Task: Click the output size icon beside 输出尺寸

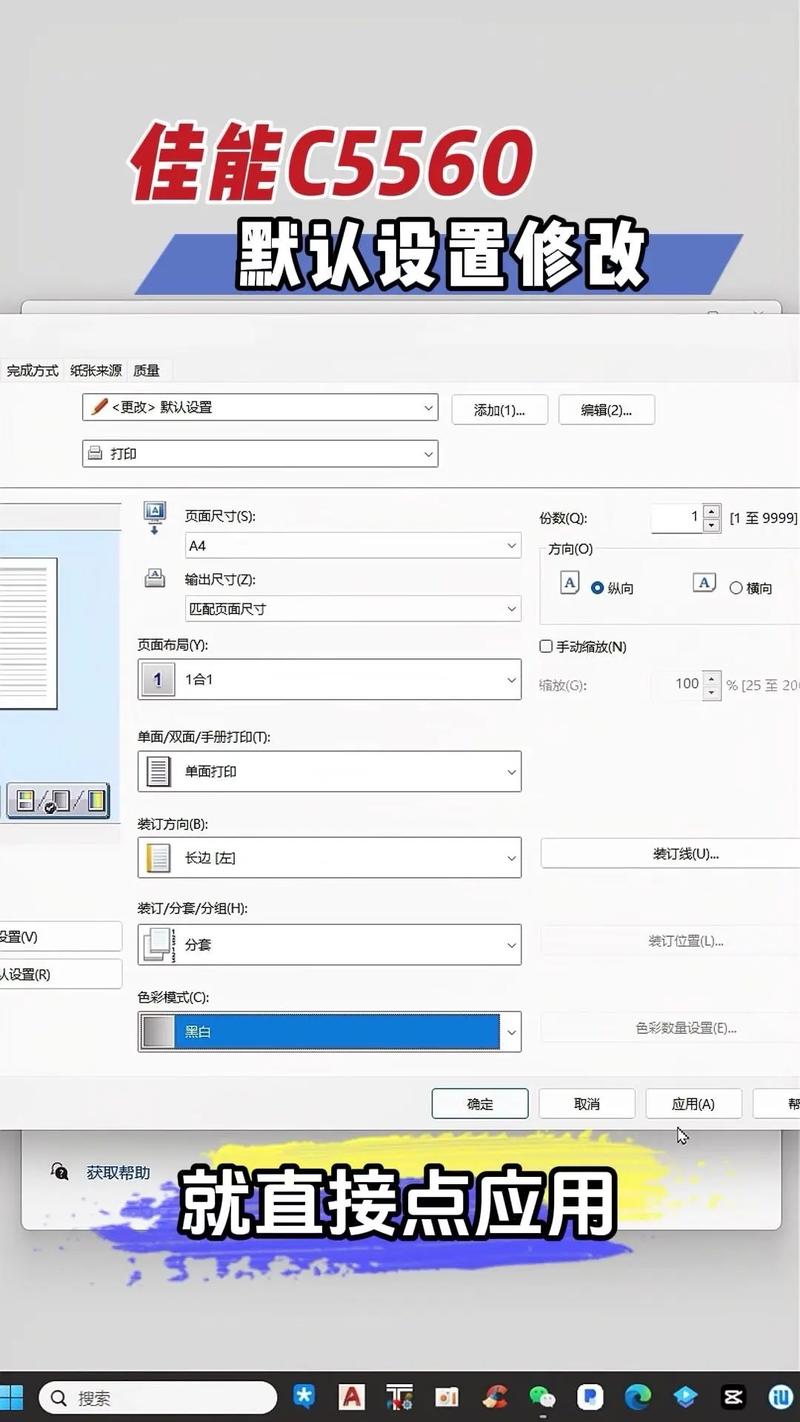Action: click(154, 578)
